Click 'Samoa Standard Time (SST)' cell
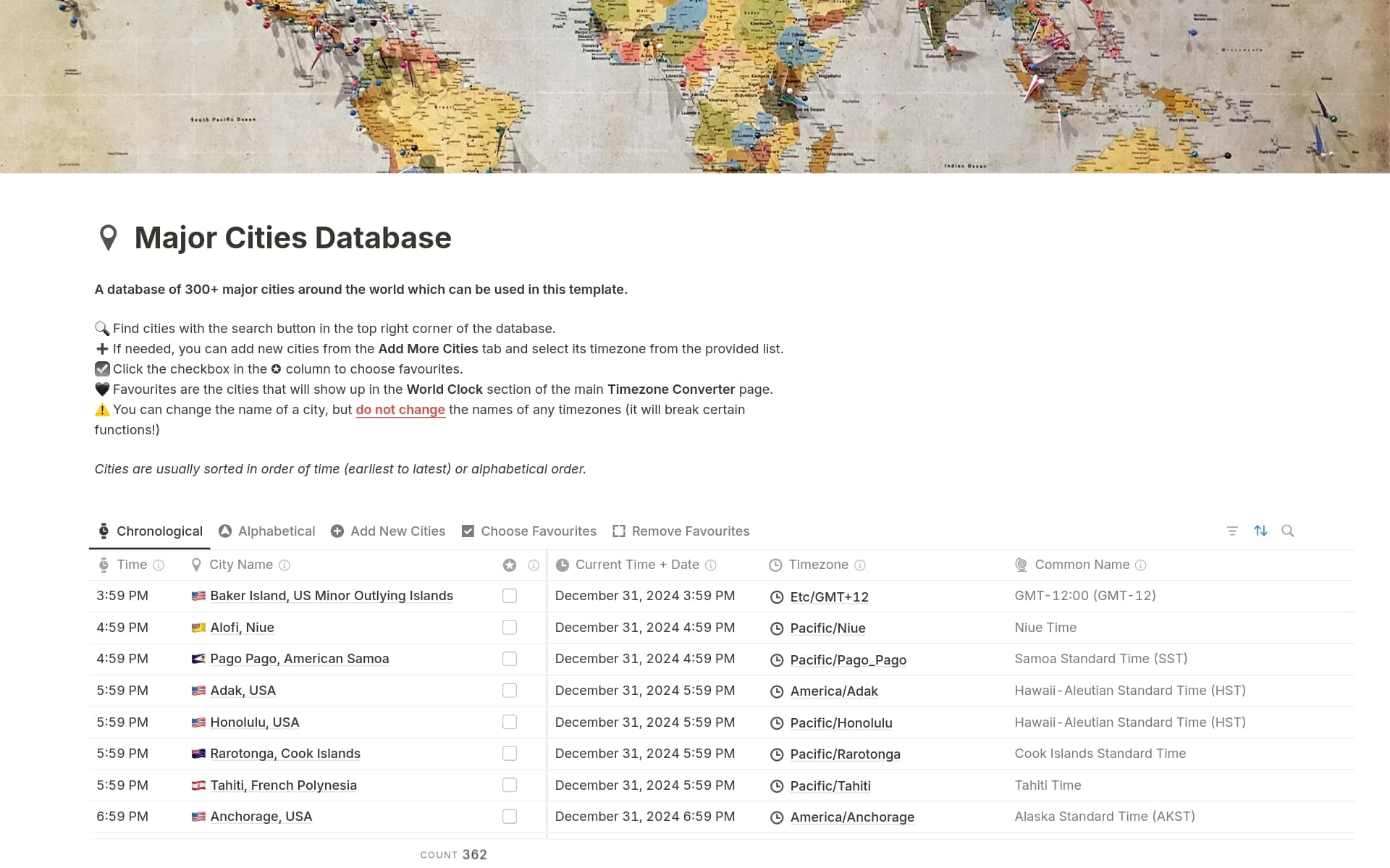 pyautogui.click(x=1100, y=659)
